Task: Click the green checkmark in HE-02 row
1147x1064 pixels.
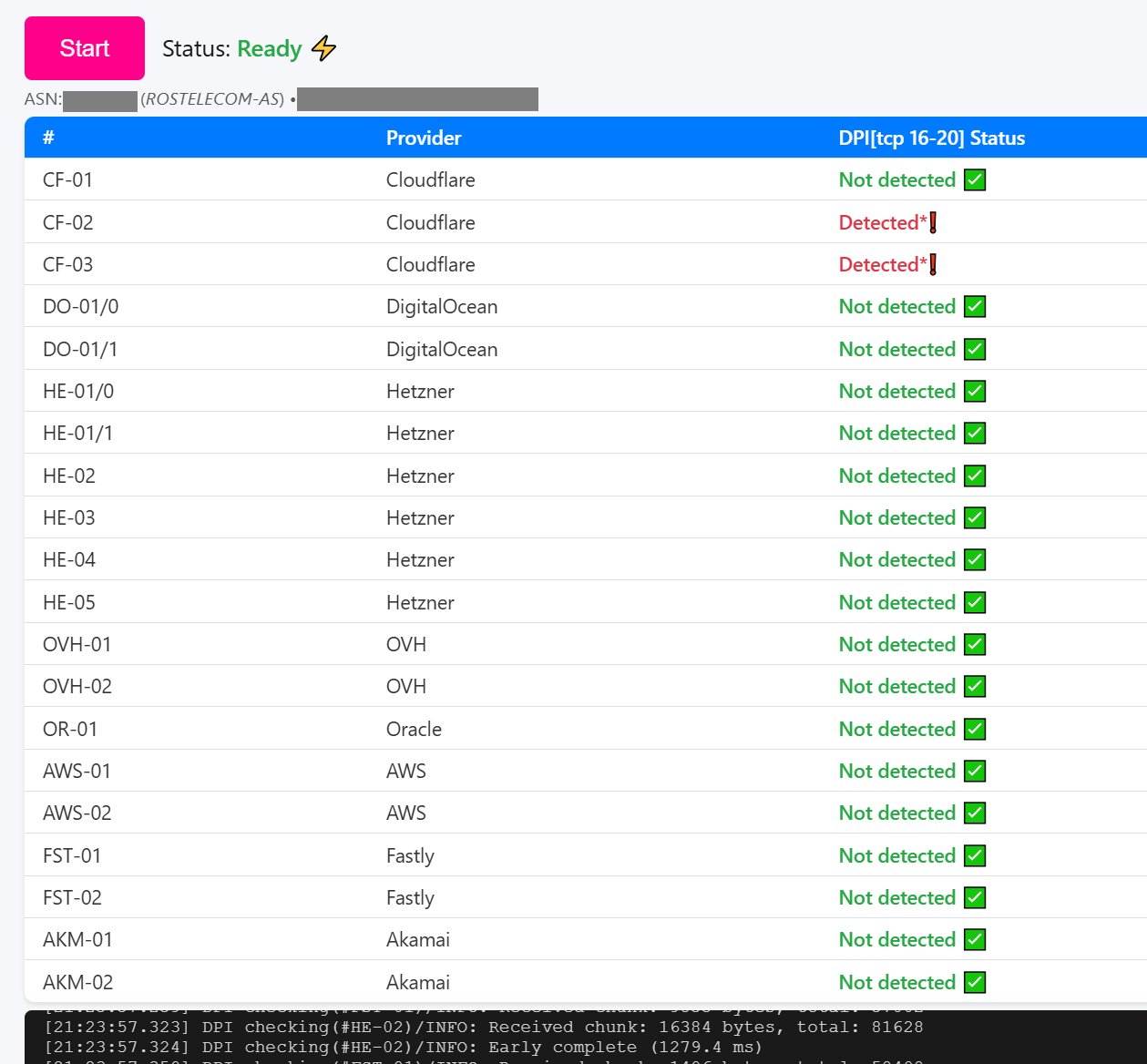Action: [x=975, y=476]
